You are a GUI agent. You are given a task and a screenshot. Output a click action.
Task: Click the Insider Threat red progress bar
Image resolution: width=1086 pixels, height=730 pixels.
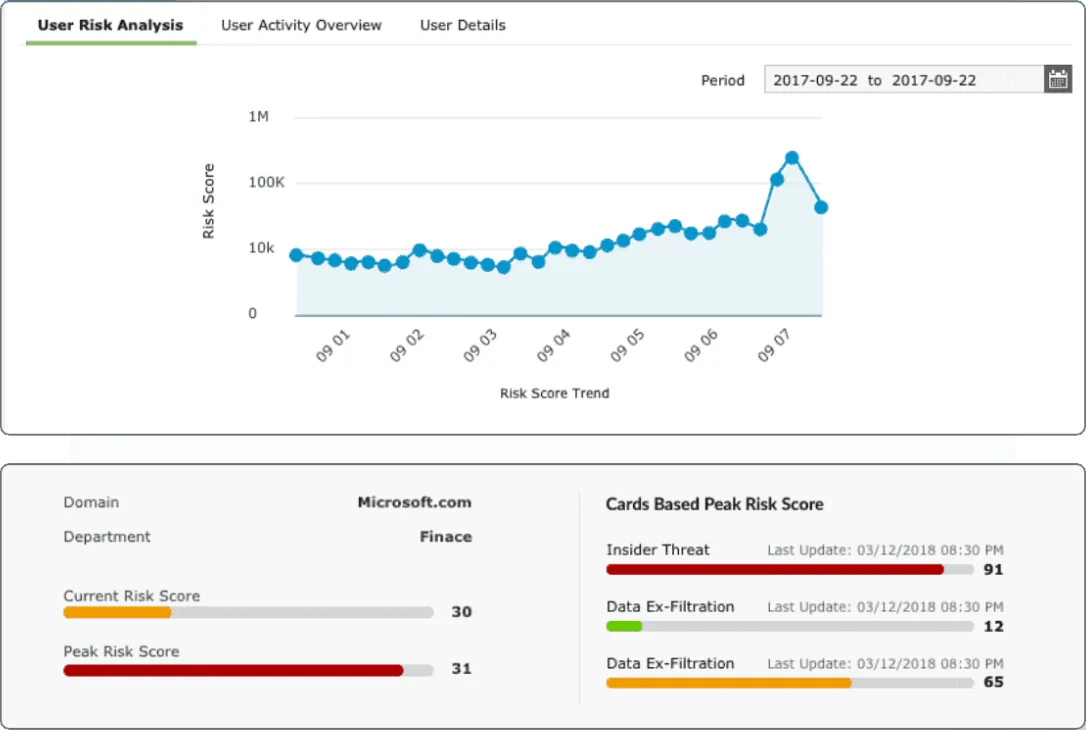click(775, 569)
